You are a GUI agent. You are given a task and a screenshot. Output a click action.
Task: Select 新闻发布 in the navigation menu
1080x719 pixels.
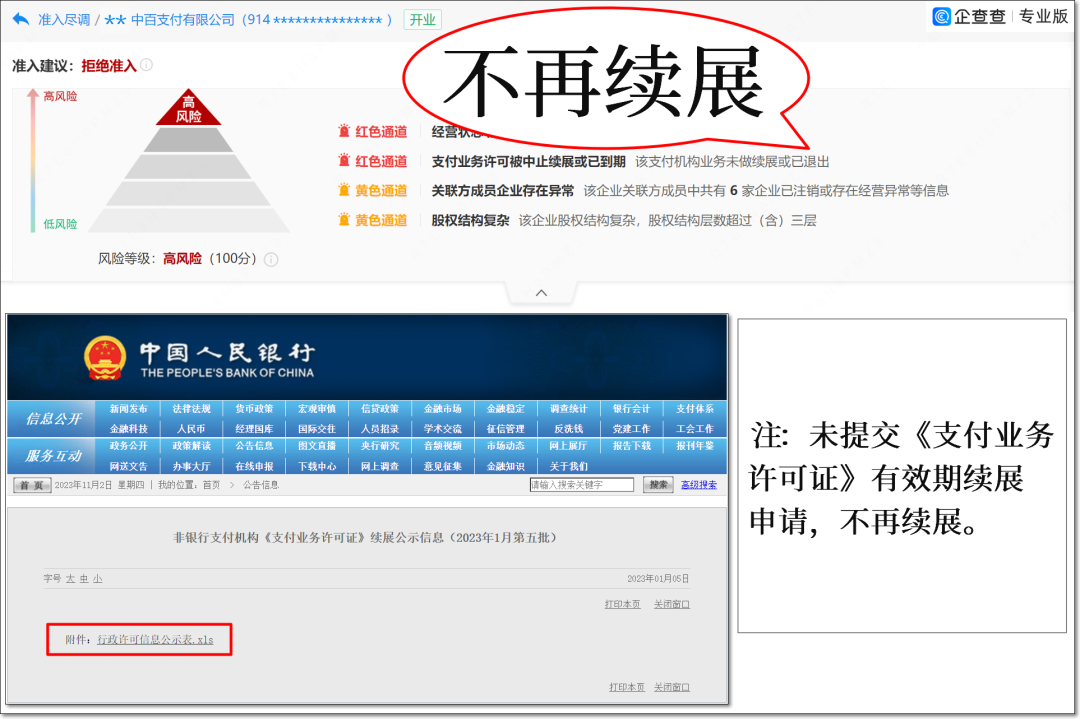126,409
